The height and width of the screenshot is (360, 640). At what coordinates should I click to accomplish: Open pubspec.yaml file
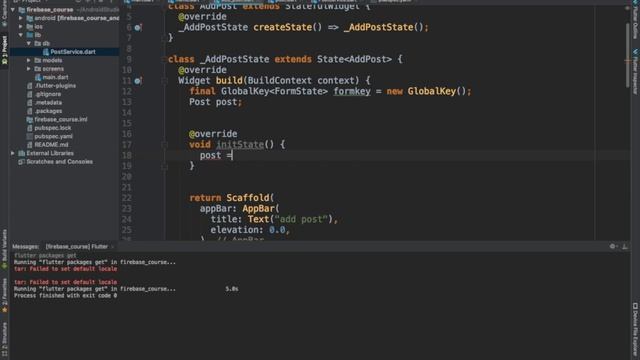coord(53,136)
